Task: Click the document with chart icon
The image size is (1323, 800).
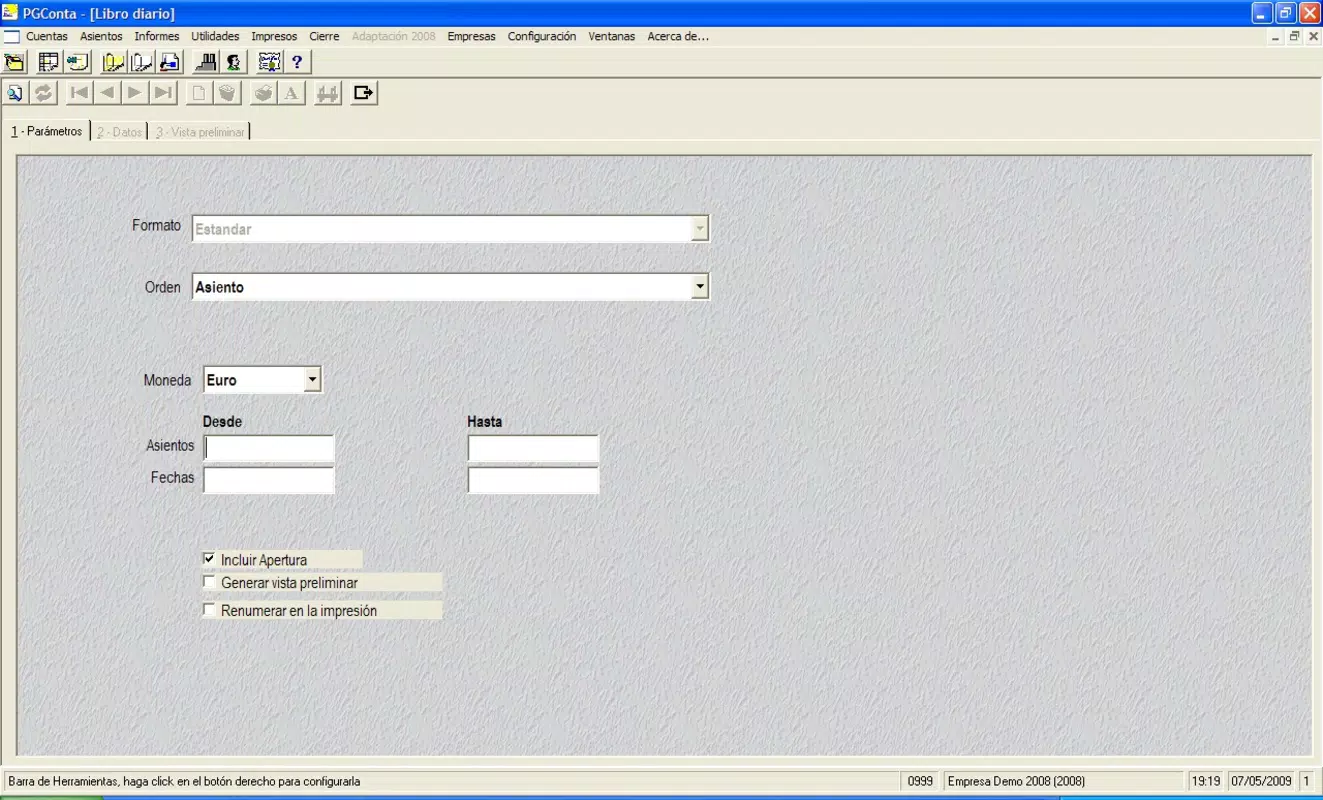Action: pyautogui.click(x=169, y=62)
